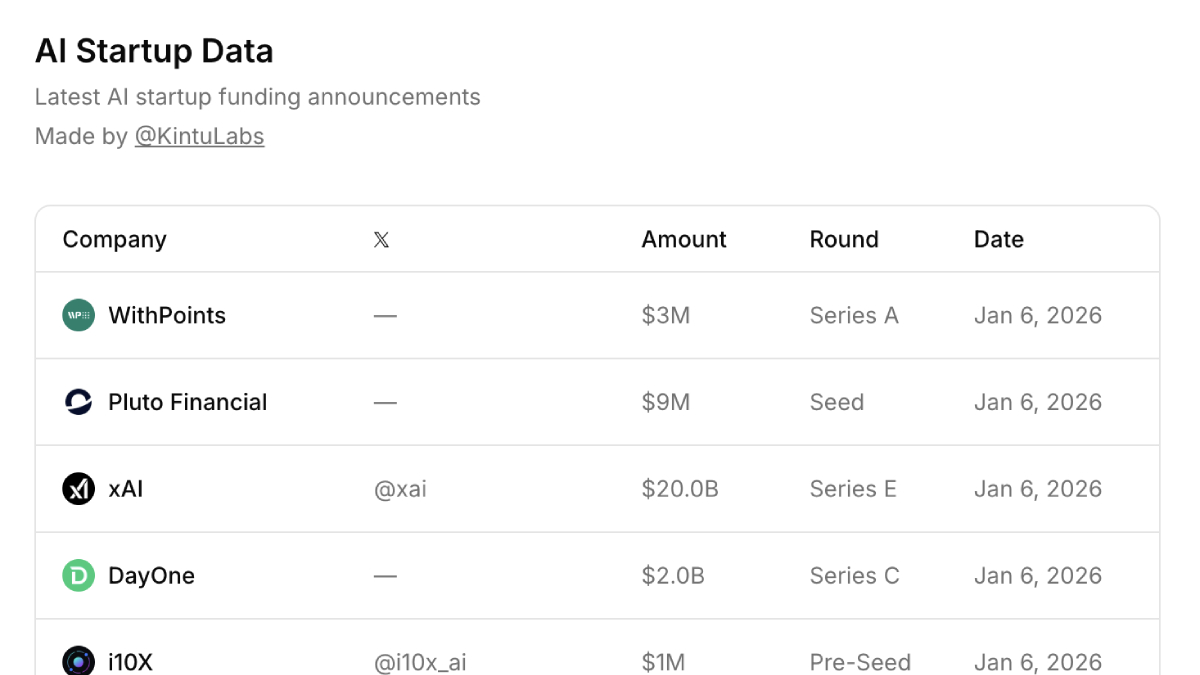Click the i10X logo icon
Viewport: 1200px width, 675px height.
(x=78, y=661)
